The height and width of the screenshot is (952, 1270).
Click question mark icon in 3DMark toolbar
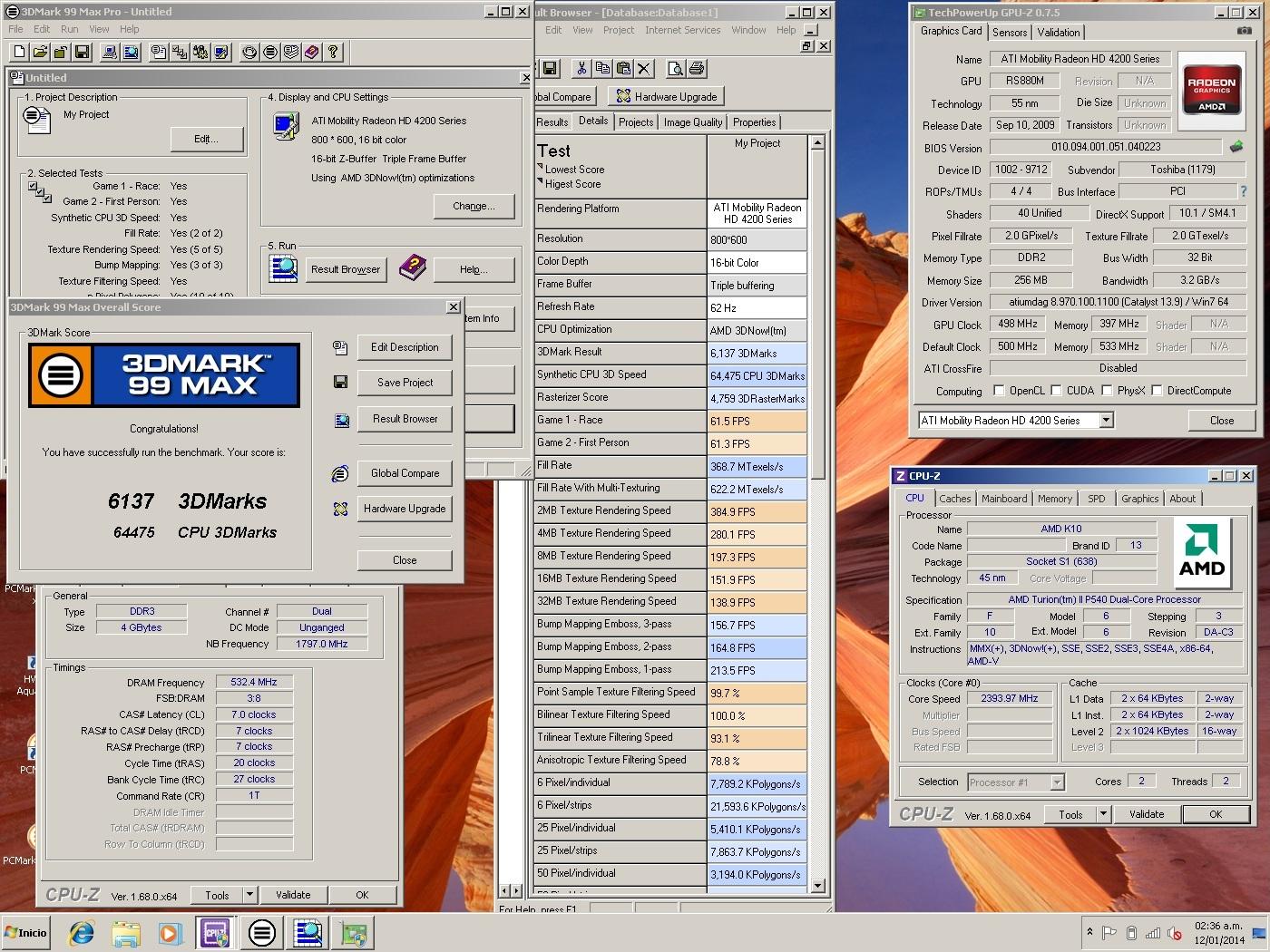(332, 52)
